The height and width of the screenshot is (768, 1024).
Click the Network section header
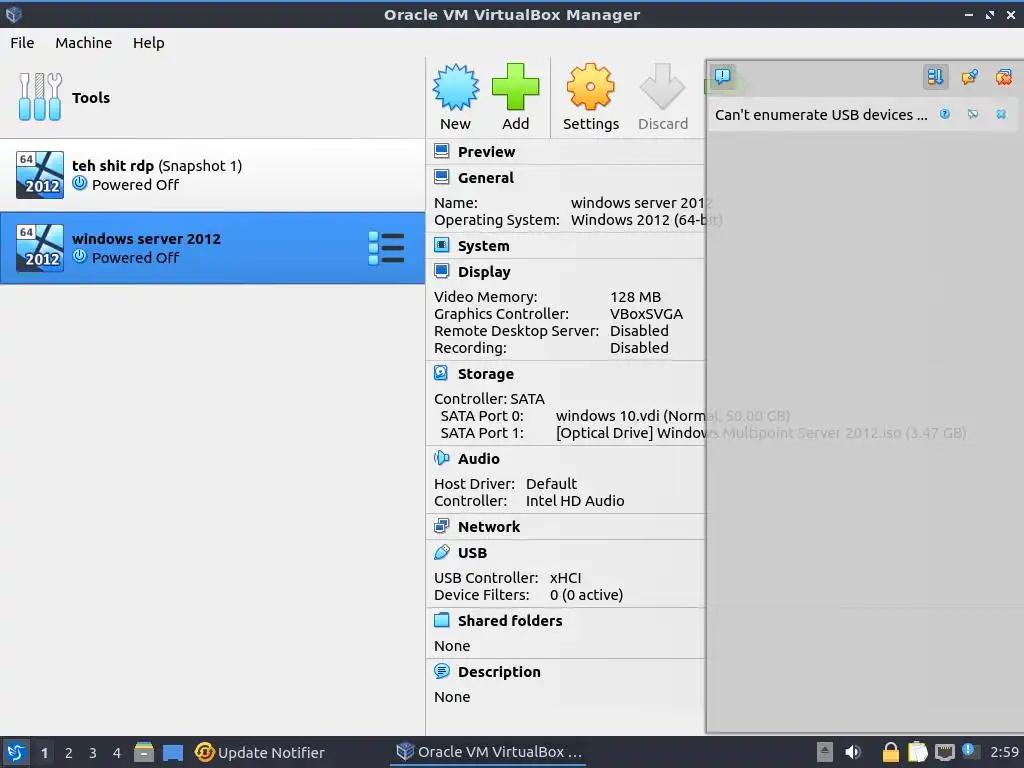point(488,526)
